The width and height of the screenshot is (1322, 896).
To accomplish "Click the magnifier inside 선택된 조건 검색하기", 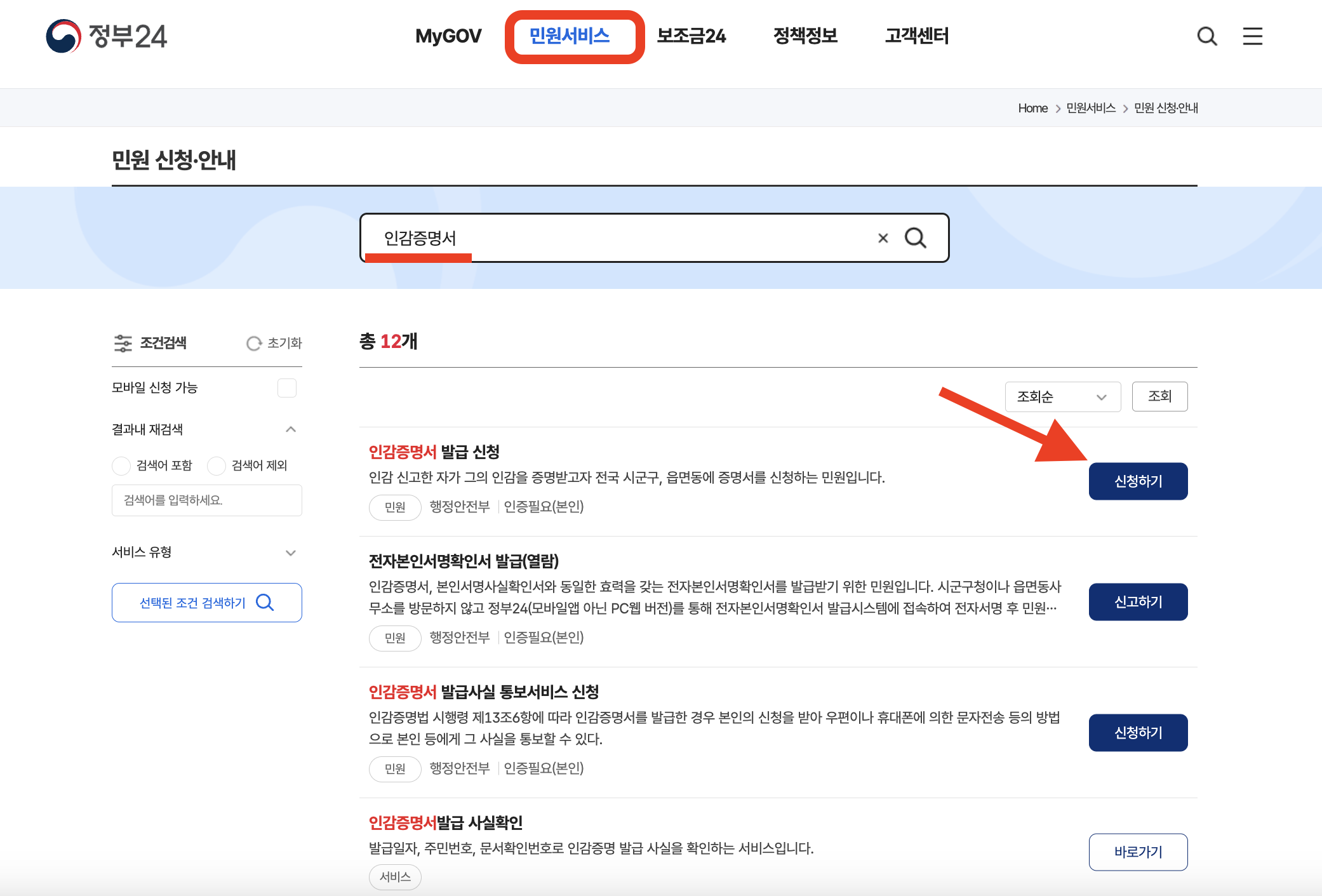I will (x=264, y=602).
